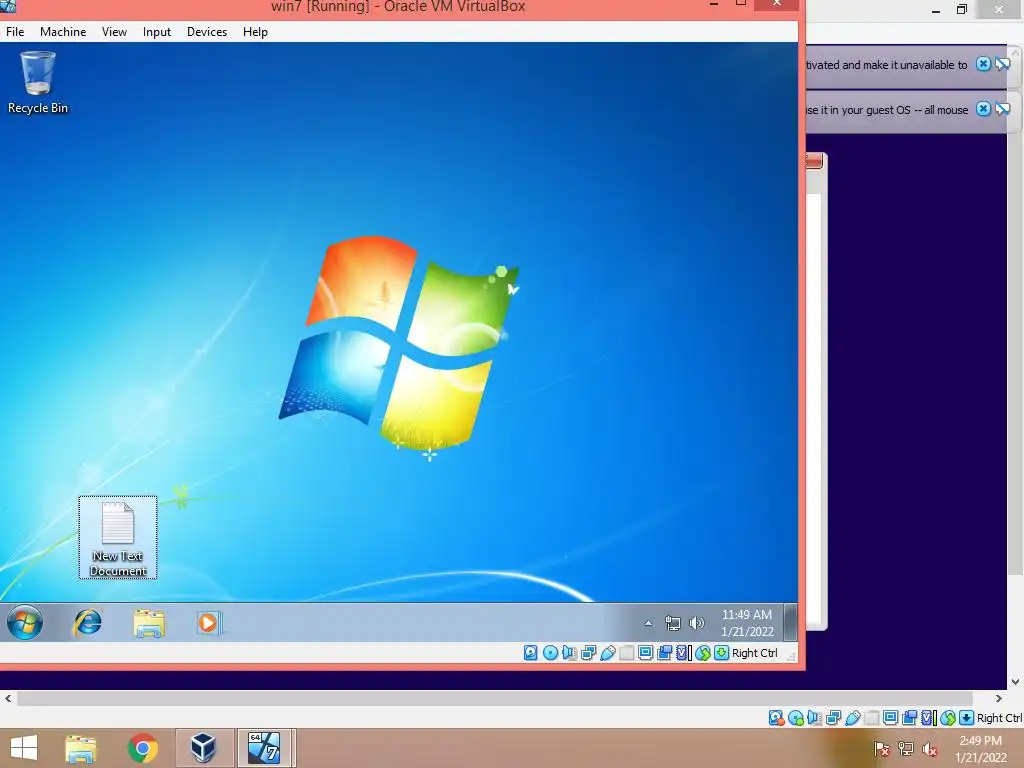Screen dimensions: 1024x768
Task: Open the File menu of win7 VirtualBox window
Action: pos(15,31)
